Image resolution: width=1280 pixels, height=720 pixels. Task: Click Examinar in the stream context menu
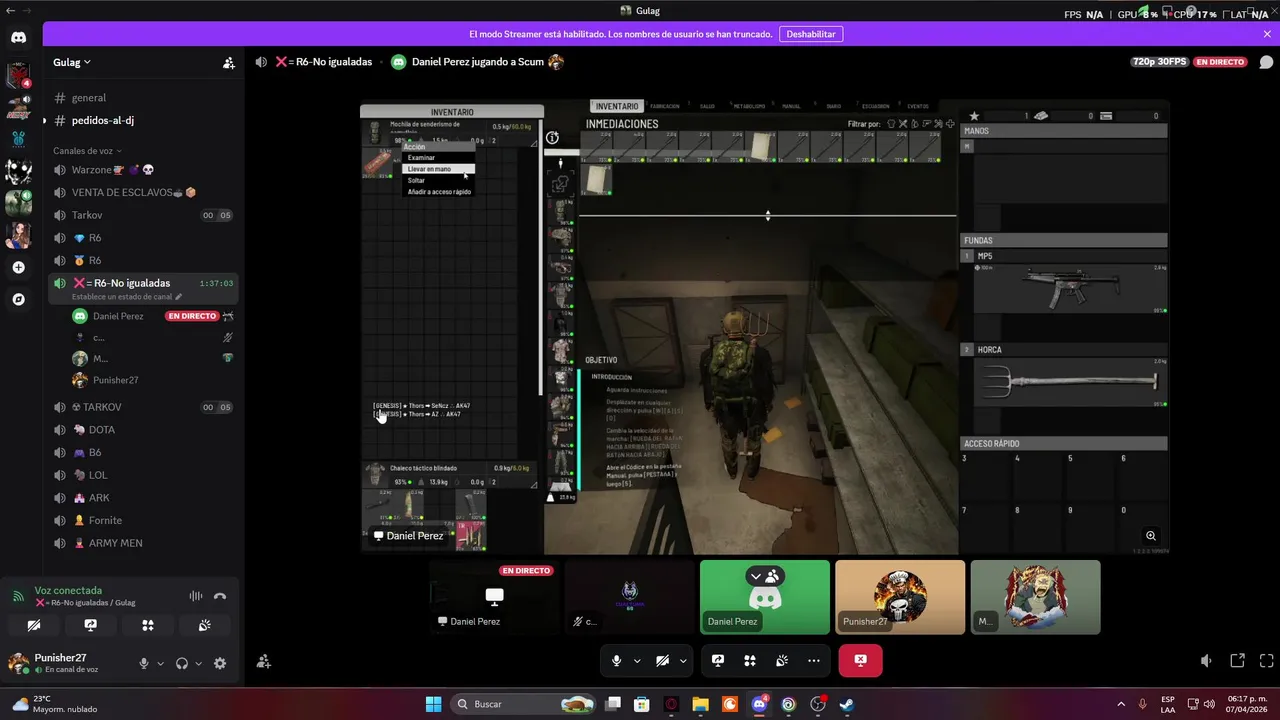pyautogui.click(x=438, y=158)
